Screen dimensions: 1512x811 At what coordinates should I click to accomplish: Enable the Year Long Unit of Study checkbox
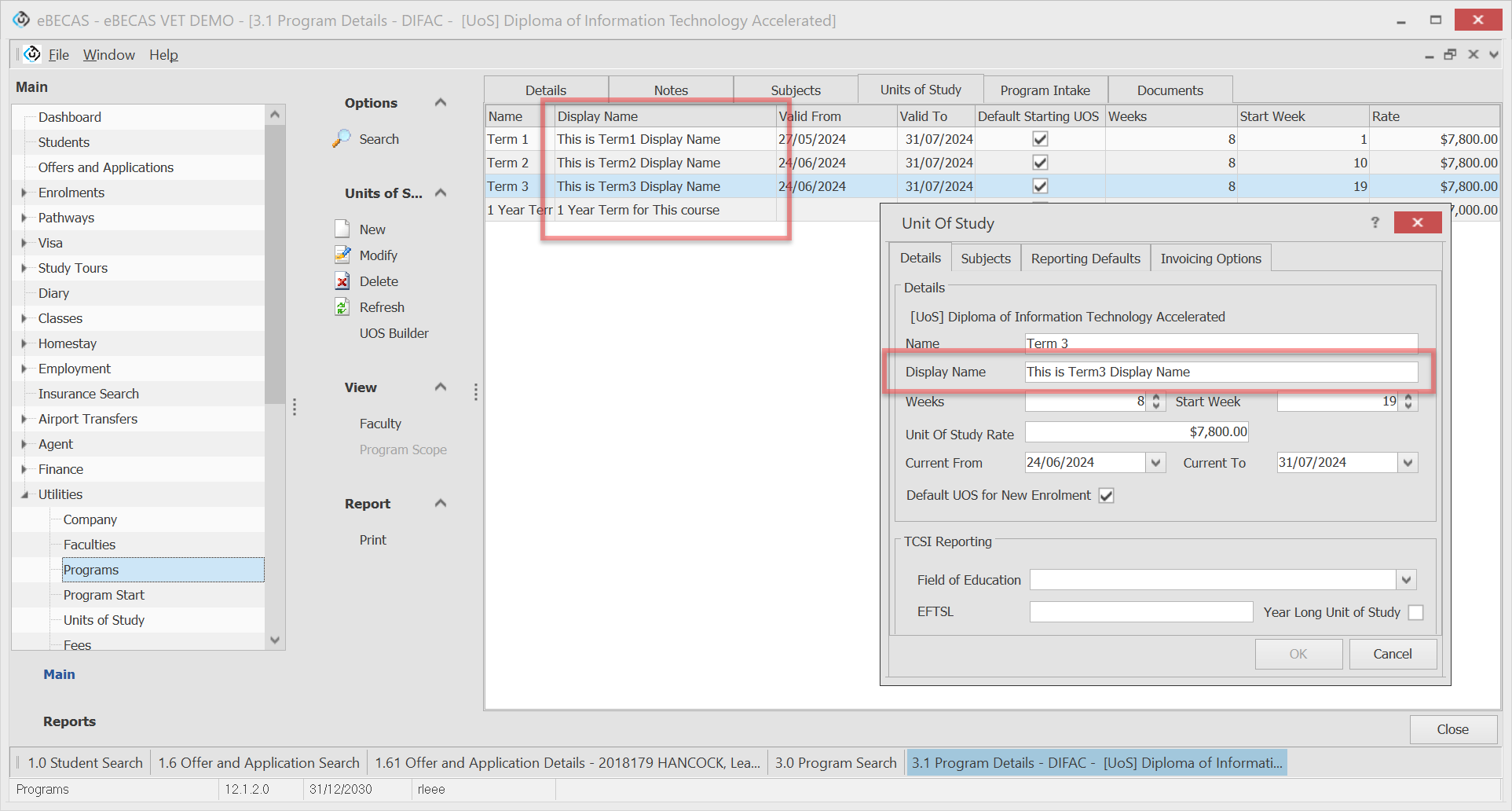tap(1415, 612)
